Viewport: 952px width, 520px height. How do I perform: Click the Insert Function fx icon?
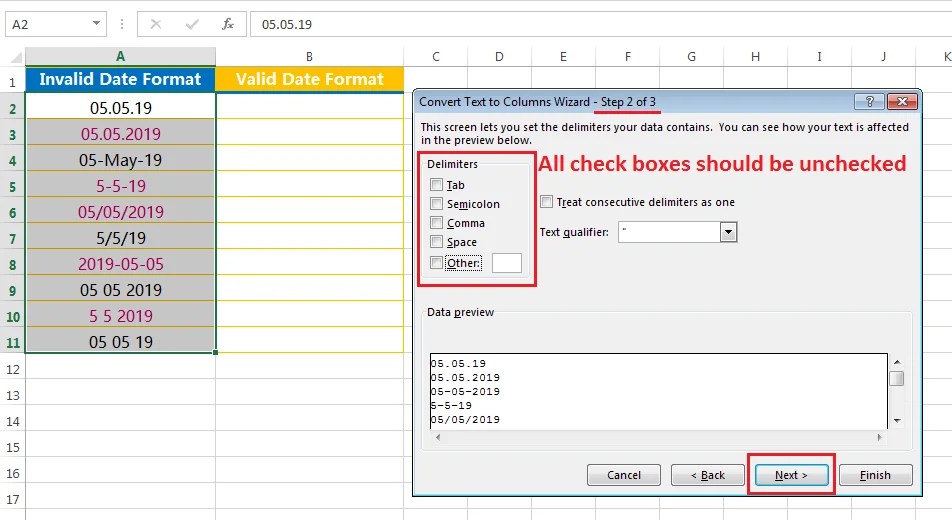coord(228,24)
